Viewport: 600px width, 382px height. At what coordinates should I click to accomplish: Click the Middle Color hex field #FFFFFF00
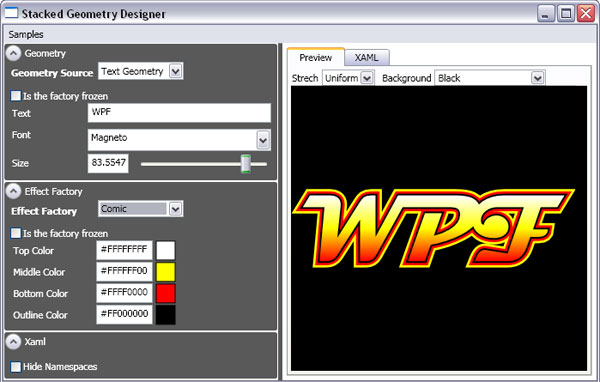coord(124,271)
